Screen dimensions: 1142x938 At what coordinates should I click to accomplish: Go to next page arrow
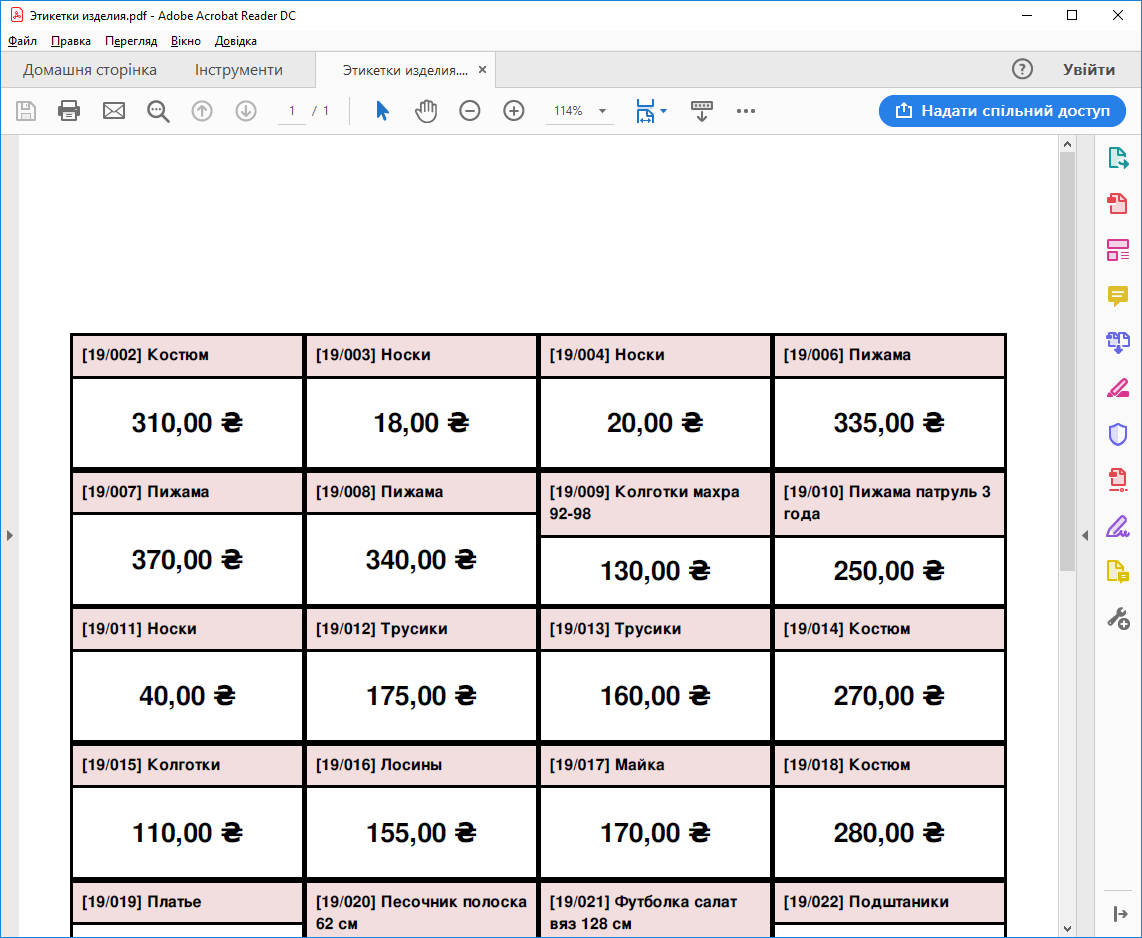pyautogui.click(x=246, y=111)
